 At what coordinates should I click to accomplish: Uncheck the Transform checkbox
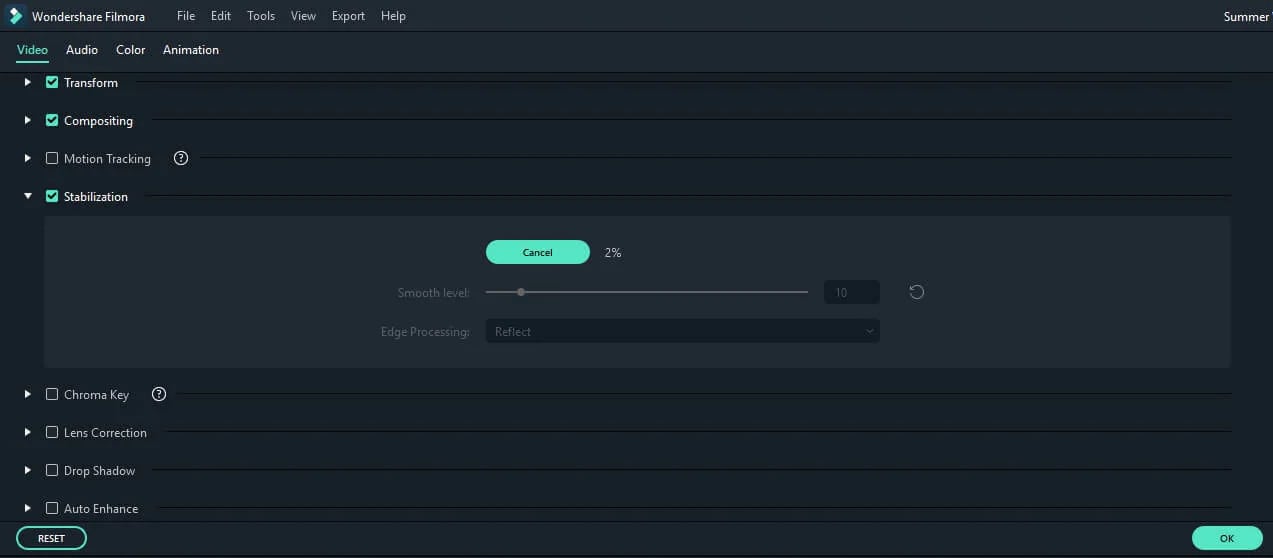click(x=52, y=82)
